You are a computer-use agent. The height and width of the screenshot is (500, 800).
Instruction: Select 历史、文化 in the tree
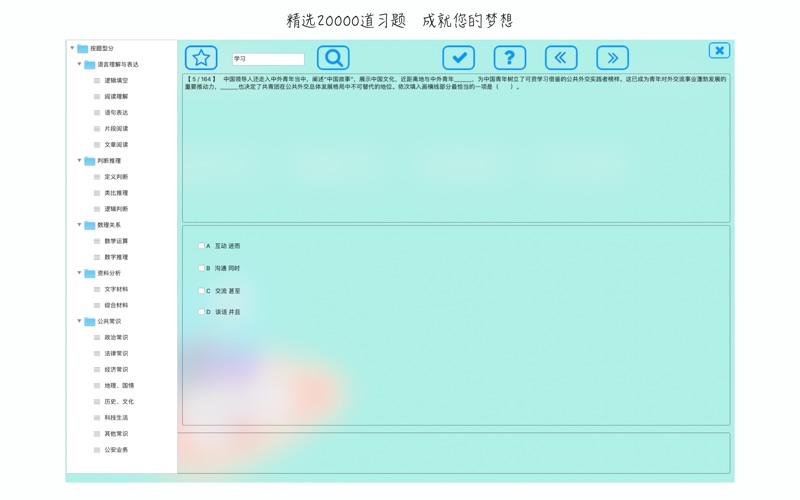119,402
